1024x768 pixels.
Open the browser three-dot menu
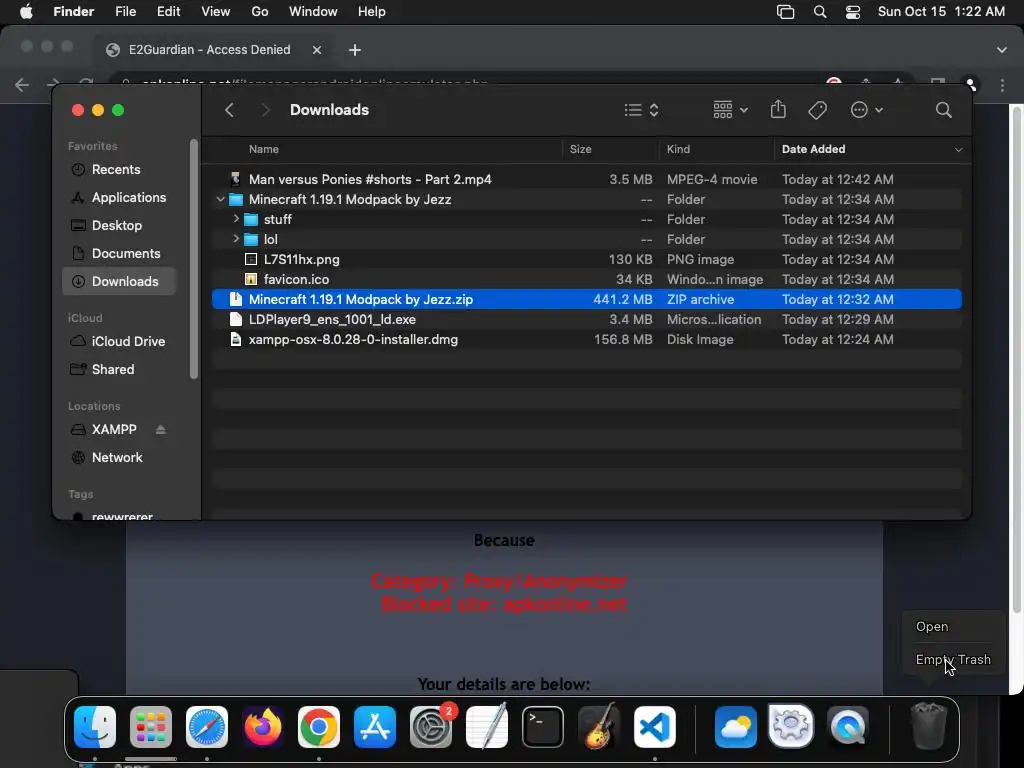point(1002,85)
